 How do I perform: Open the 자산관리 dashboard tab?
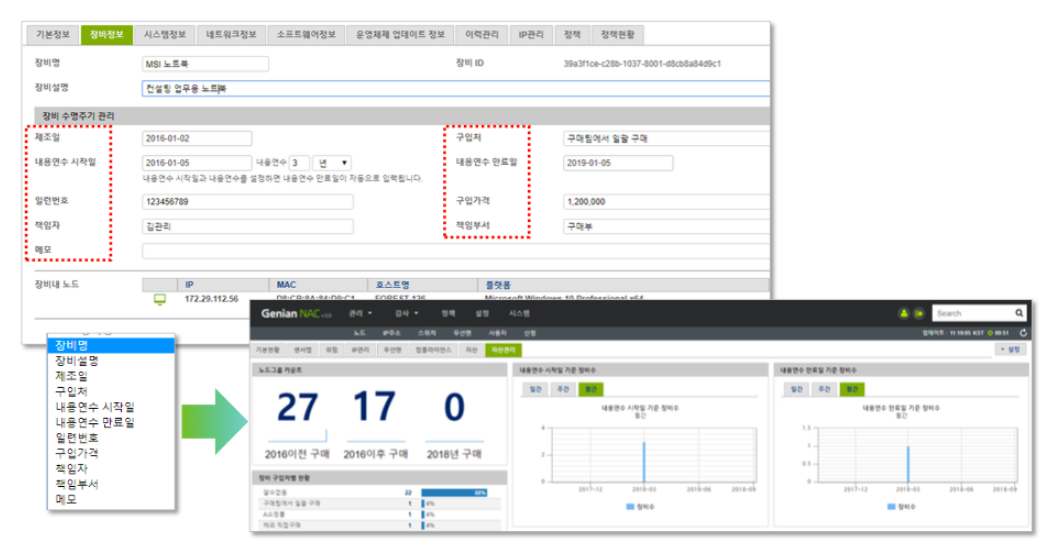click(x=503, y=349)
